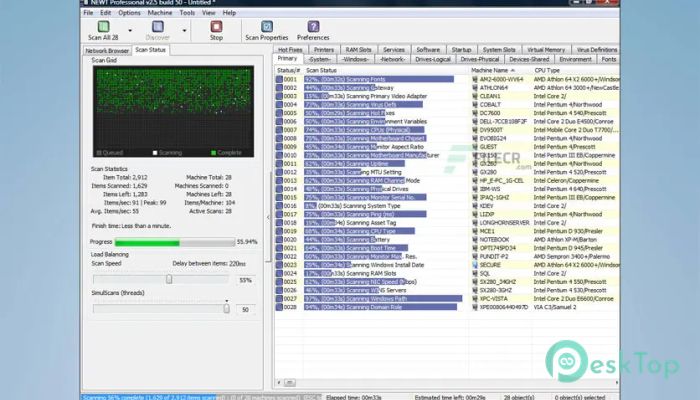
Task: Open the Virtual Memory tab
Action: coord(546,50)
